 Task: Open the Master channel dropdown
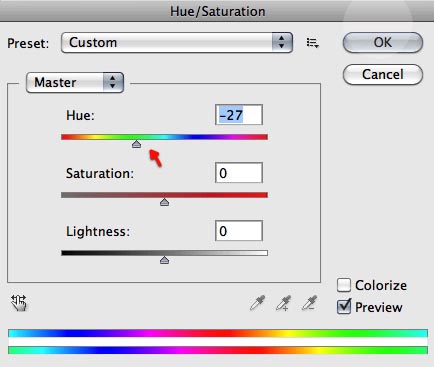tap(75, 82)
